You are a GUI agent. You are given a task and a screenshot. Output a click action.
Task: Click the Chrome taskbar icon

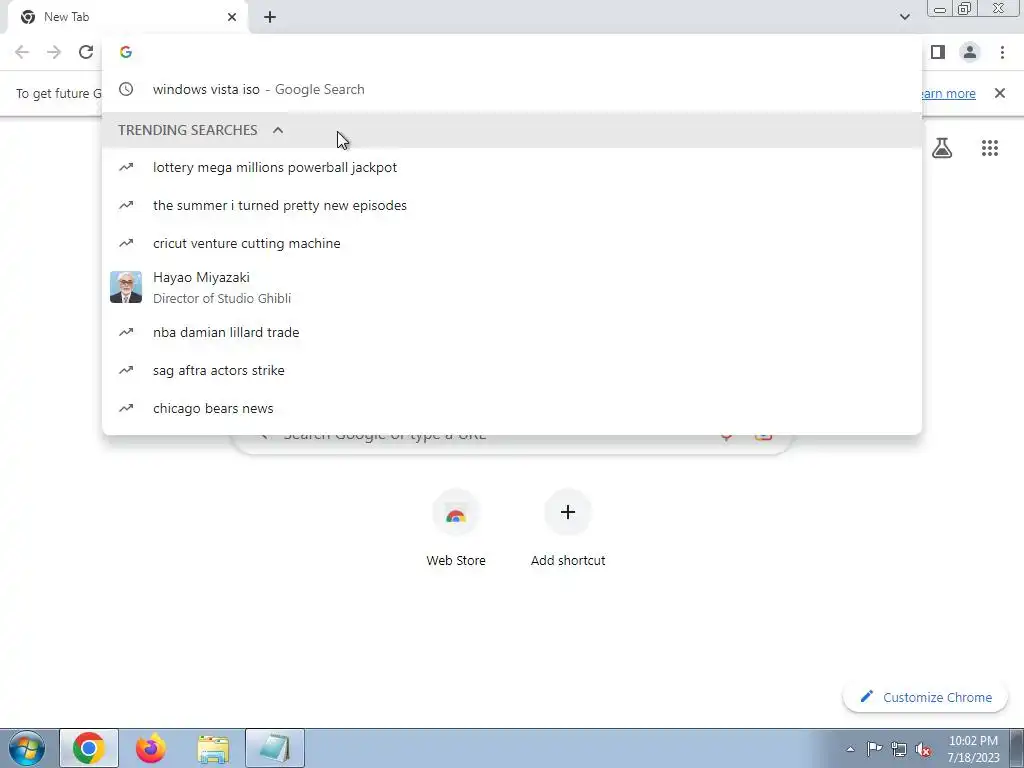pyautogui.click(x=89, y=748)
